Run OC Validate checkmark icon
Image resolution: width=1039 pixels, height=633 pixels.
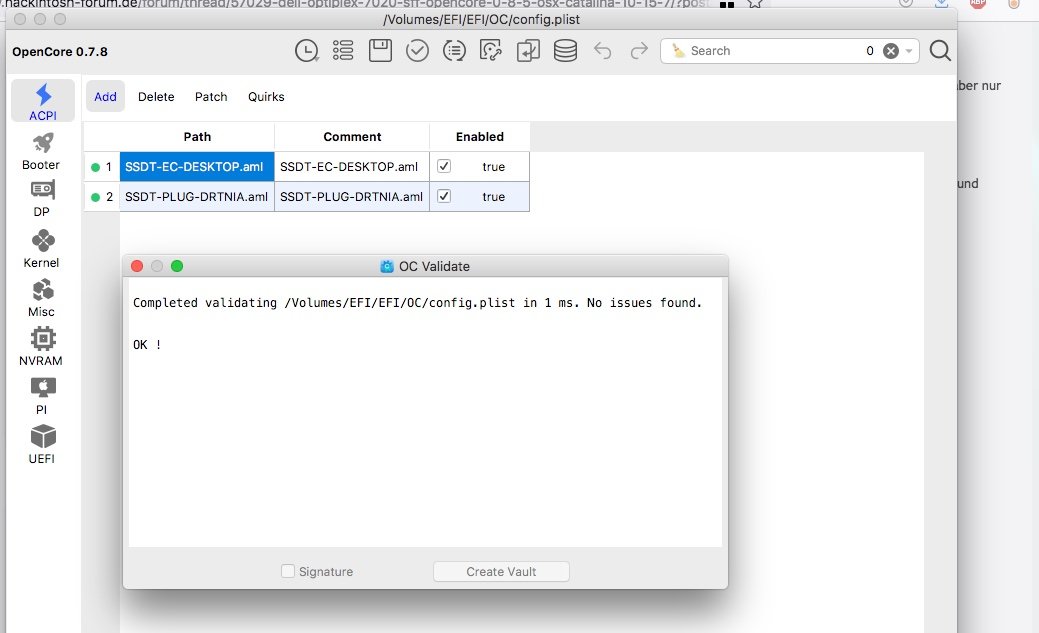pyautogui.click(x=417, y=51)
